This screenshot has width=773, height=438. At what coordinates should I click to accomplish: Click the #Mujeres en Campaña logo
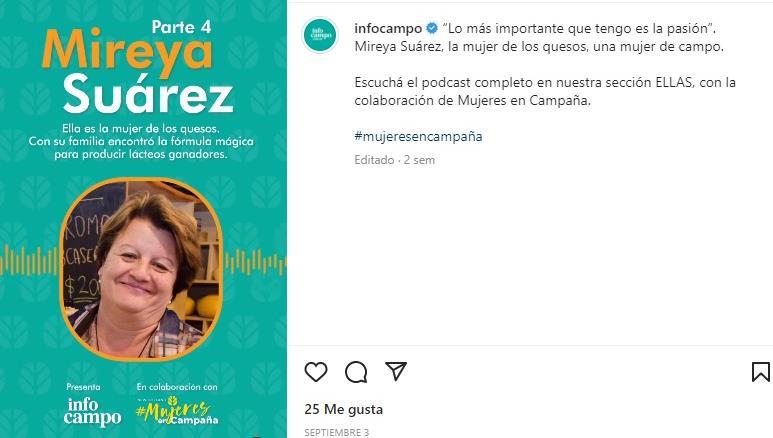click(177, 410)
